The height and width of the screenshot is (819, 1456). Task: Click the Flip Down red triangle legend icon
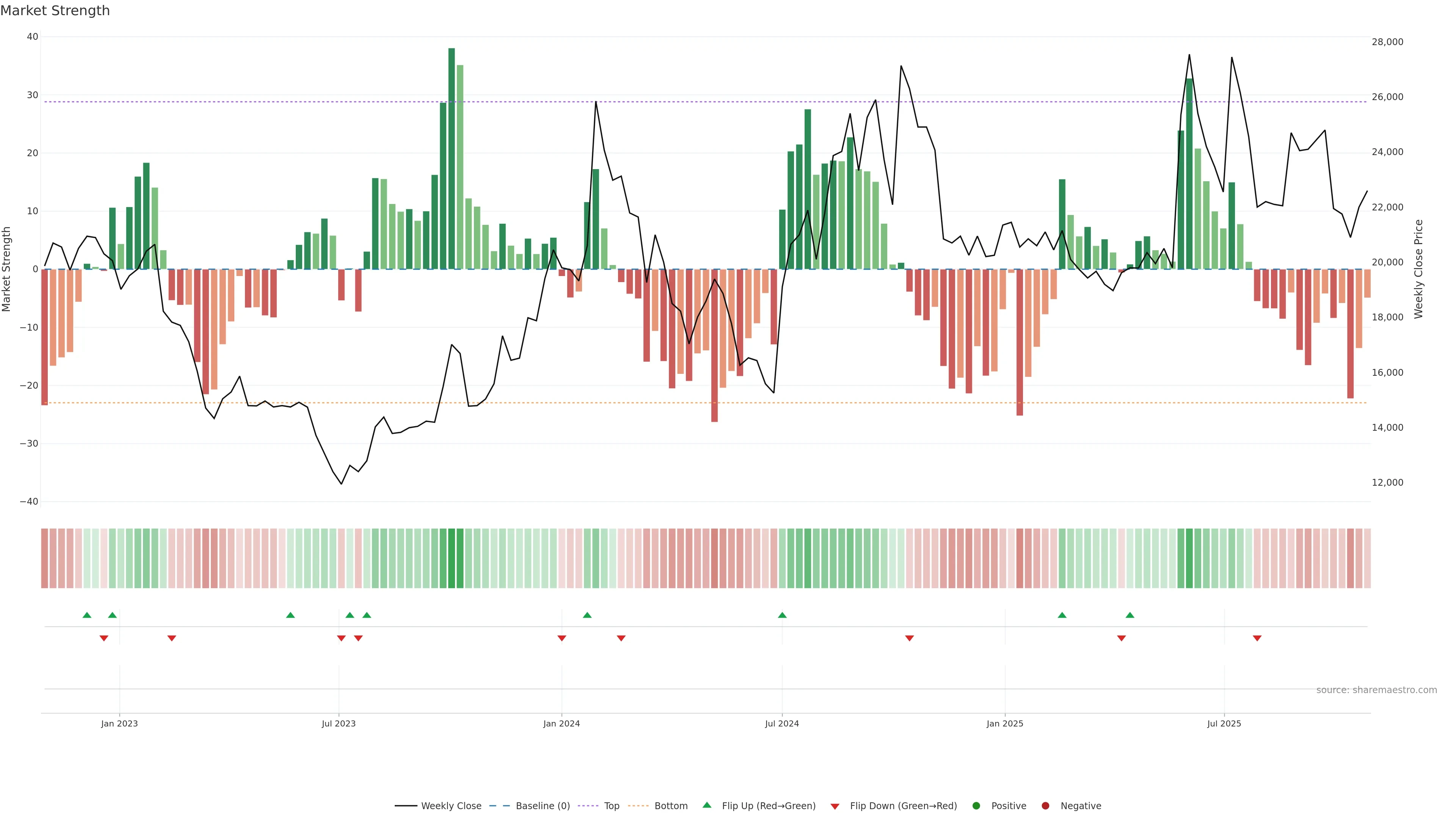coord(835,806)
